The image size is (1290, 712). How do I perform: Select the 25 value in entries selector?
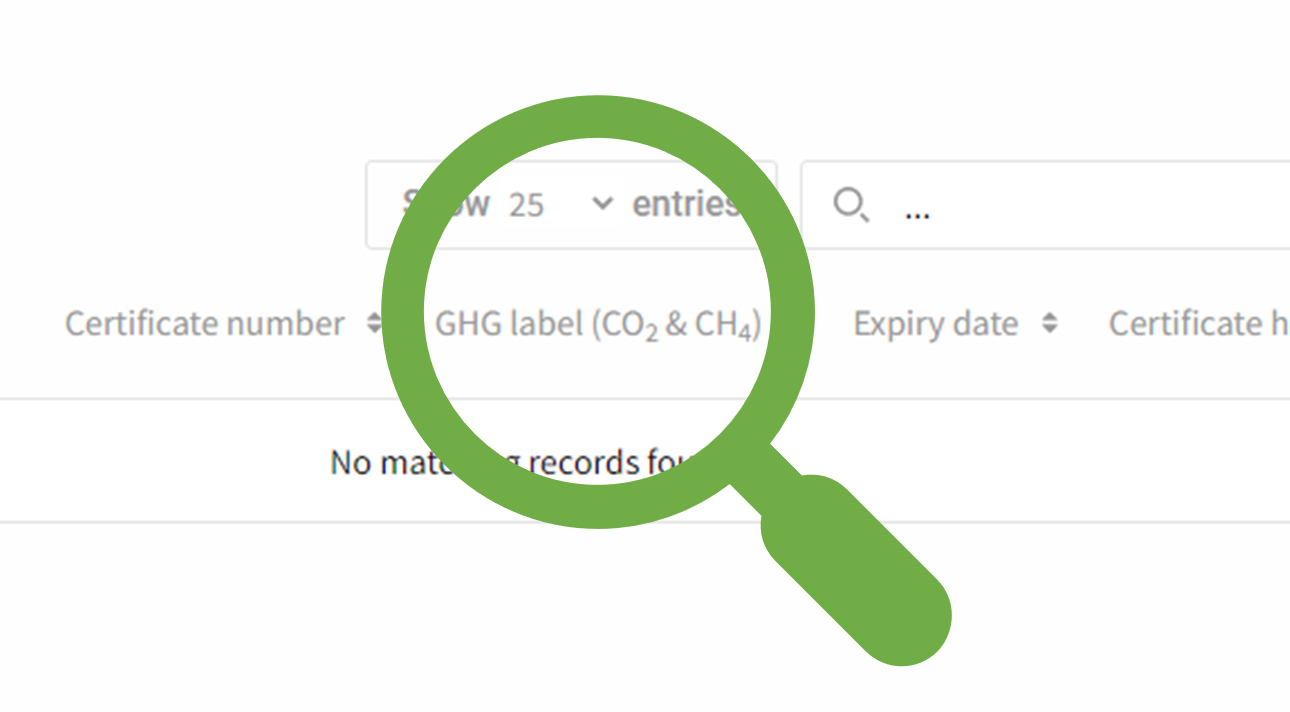526,205
